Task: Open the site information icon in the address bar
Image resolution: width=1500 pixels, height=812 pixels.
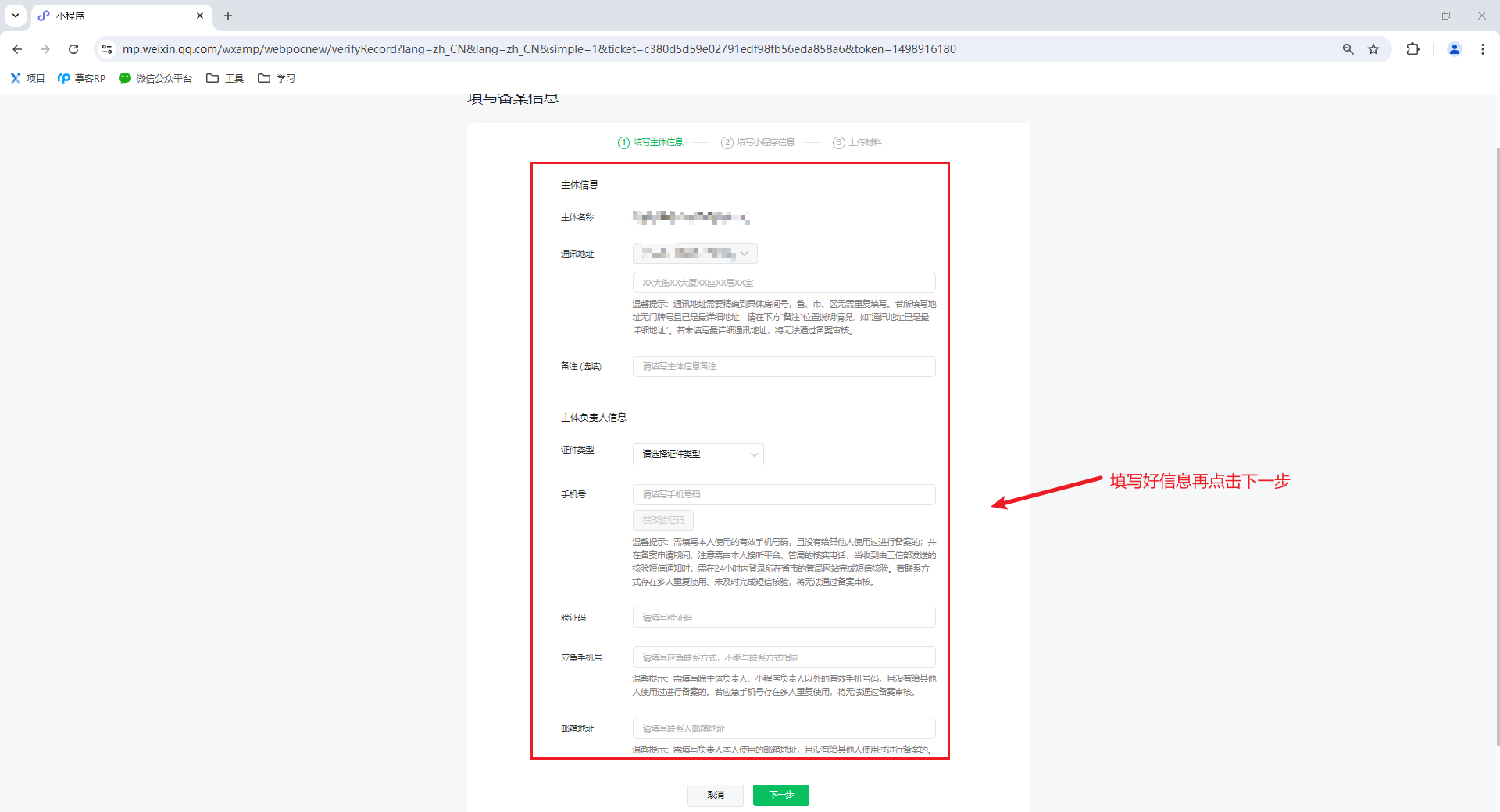Action: coord(107,49)
